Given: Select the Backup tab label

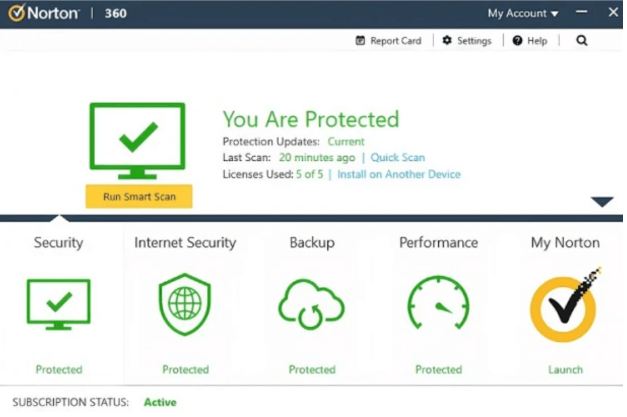Looking at the screenshot, I should point(312,243).
